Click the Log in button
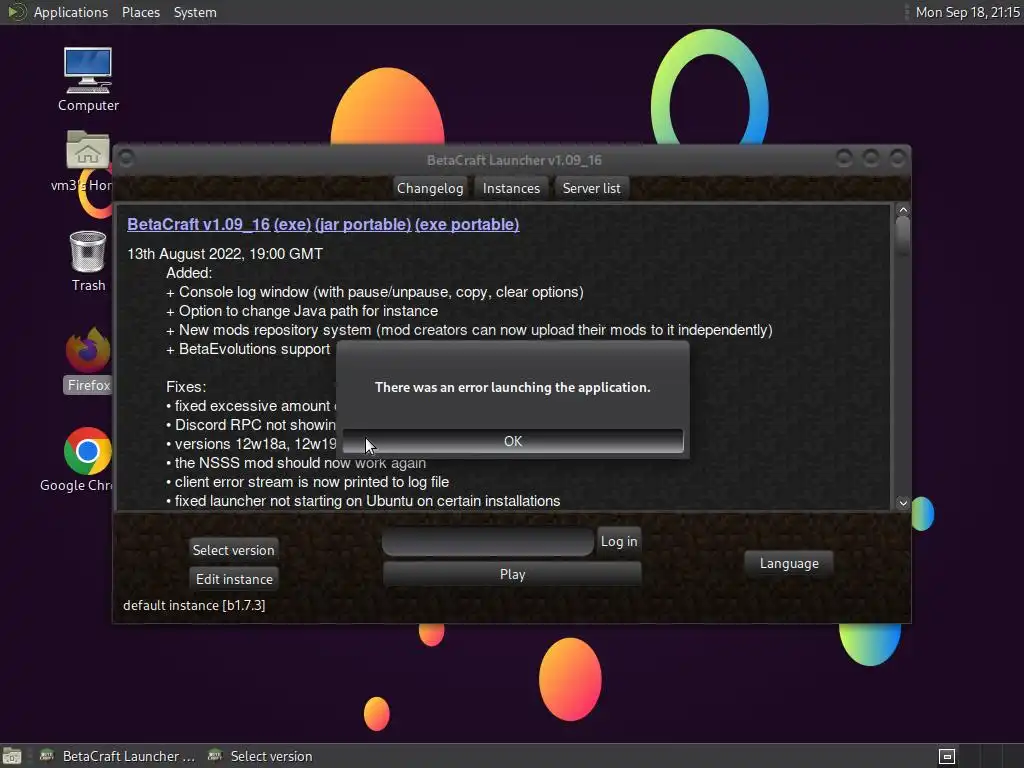 click(618, 541)
